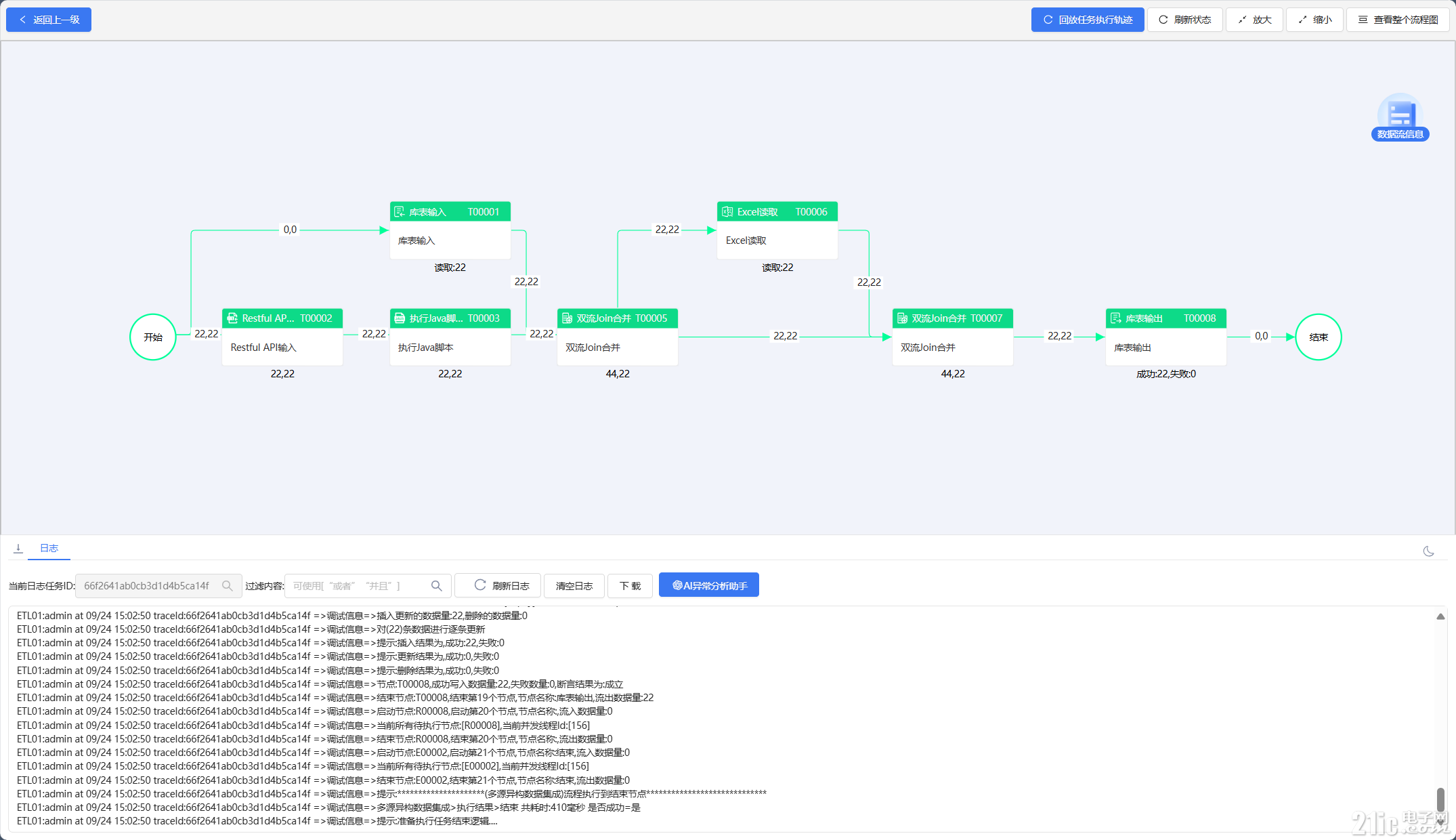Image resolution: width=1456 pixels, height=840 pixels.
Task: Collapse log panel with the download-arrow icon
Action: 18,548
